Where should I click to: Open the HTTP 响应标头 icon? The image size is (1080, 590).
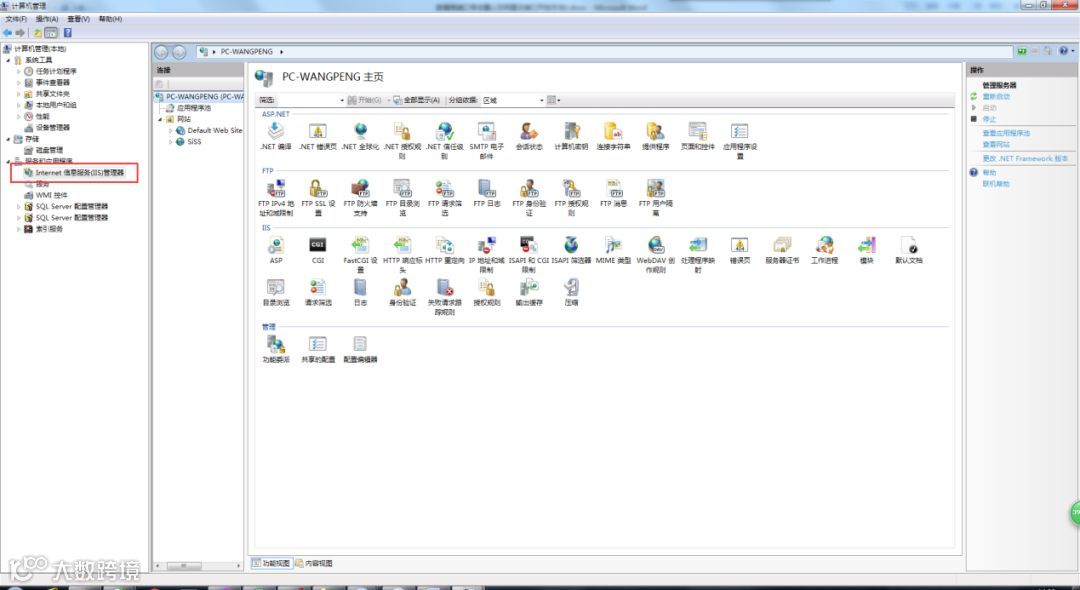point(402,245)
